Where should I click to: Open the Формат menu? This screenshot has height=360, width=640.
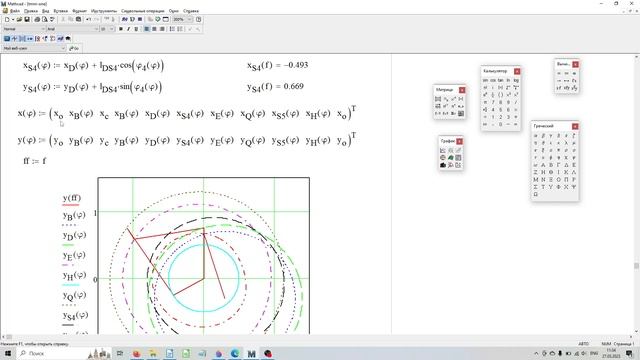click(80, 11)
